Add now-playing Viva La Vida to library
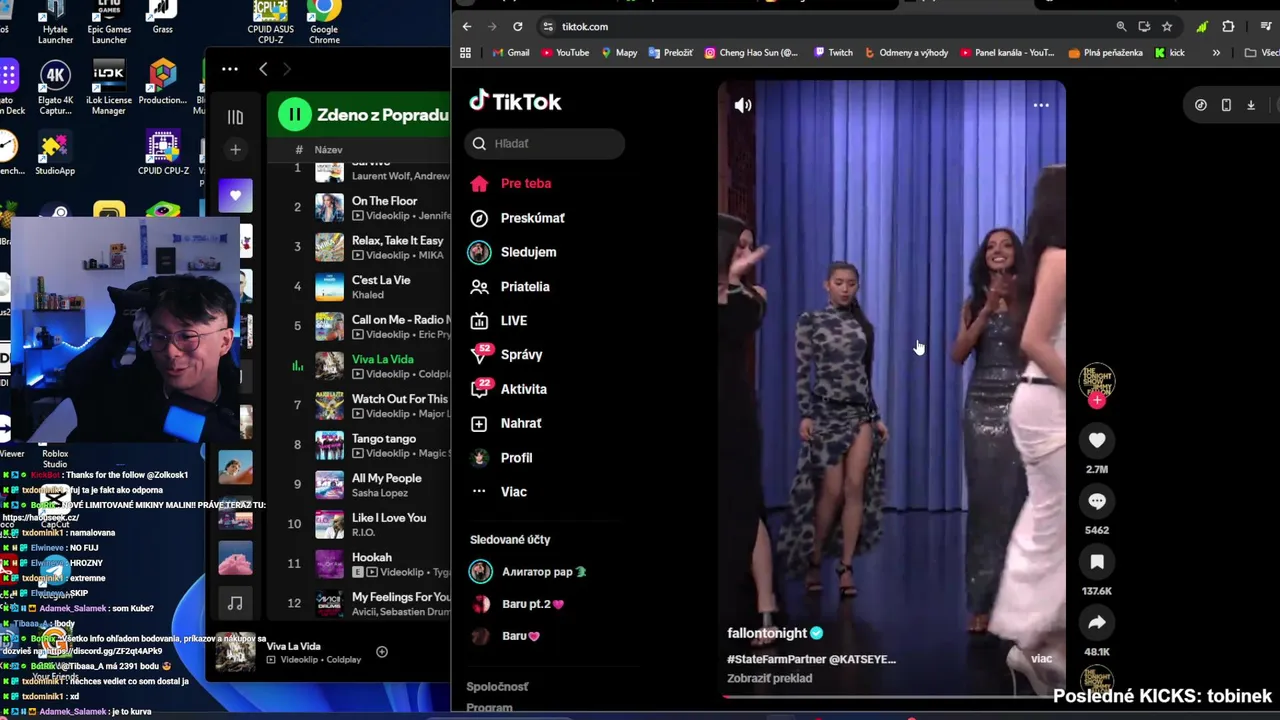 click(x=382, y=652)
